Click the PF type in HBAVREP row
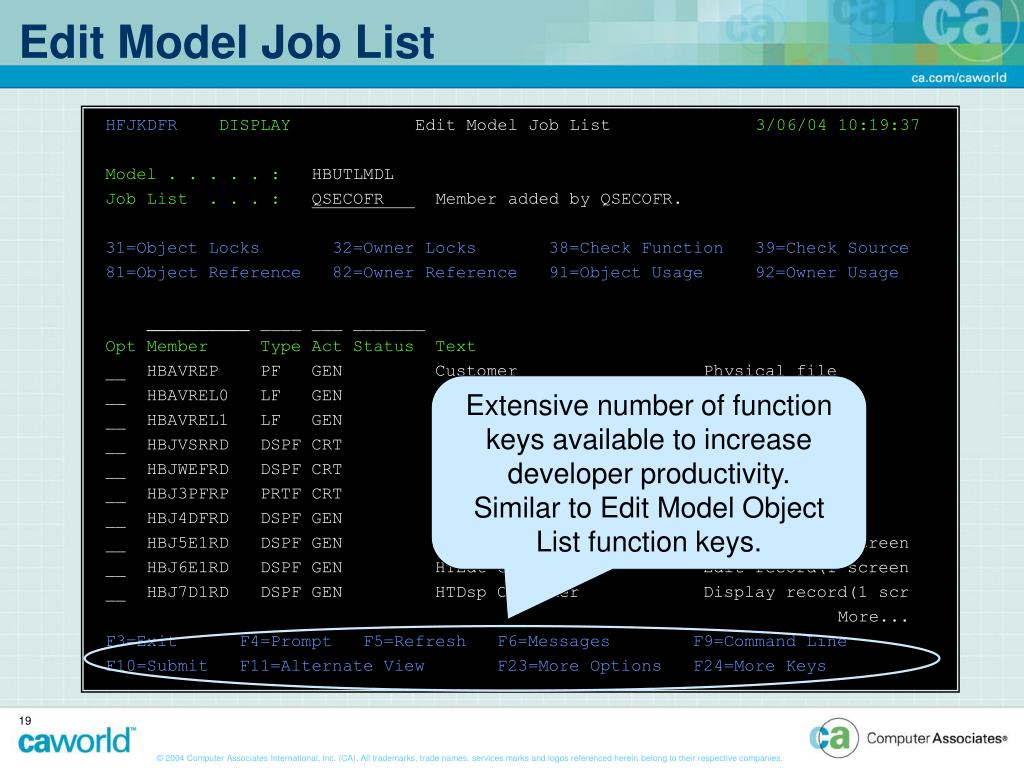Viewport: 1024px width, 768px height. [270, 371]
